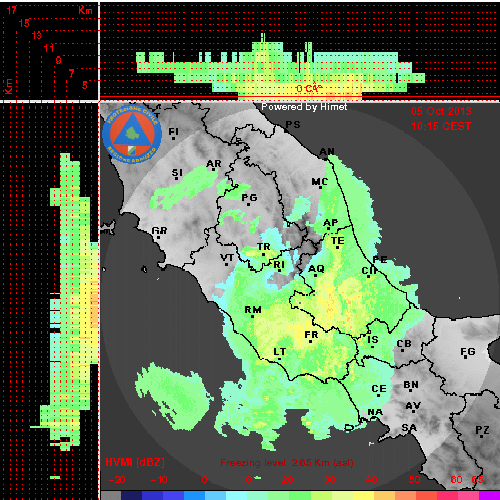Screen dimensions: 500x500
Task: Click the Powered by Himet text
Action: (x=304, y=107)
